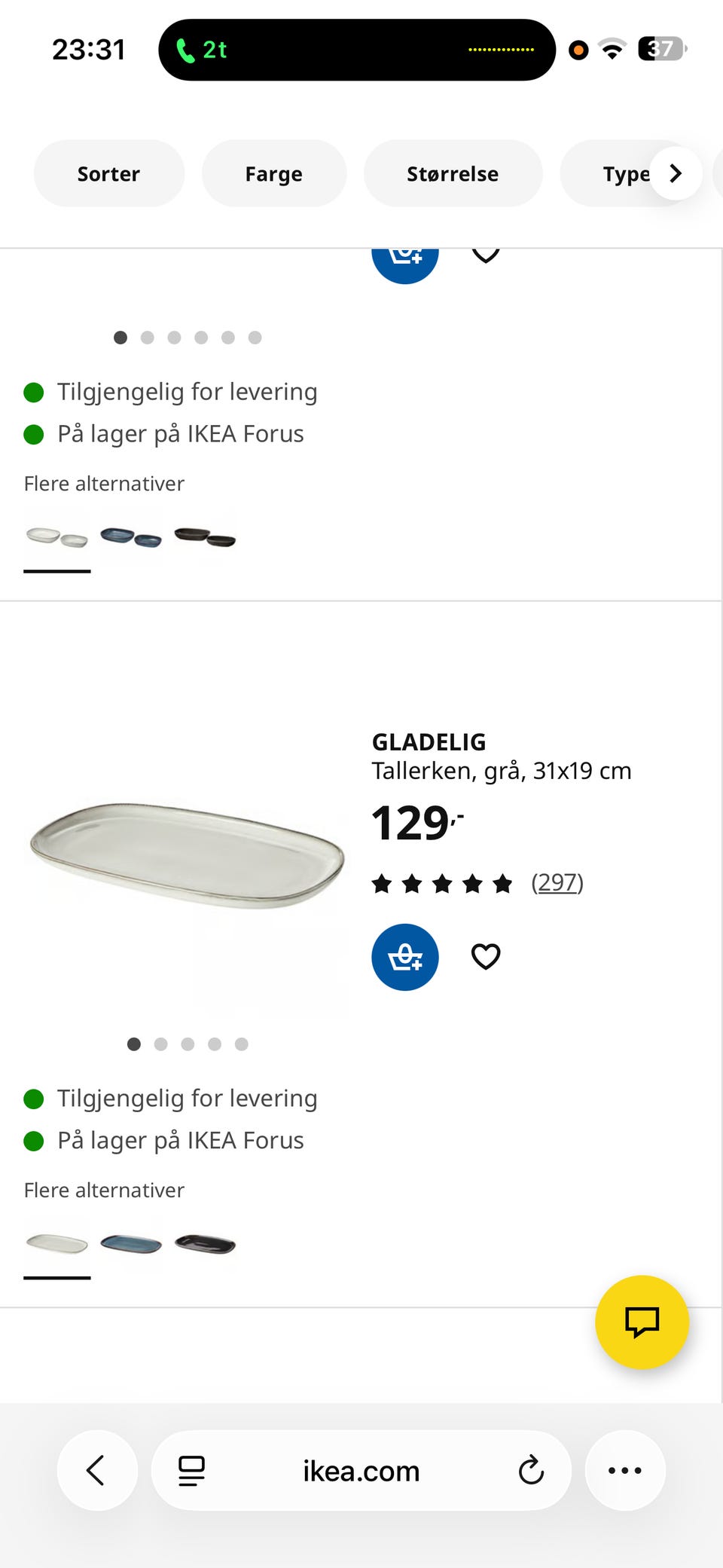This screenshot has width=723, height=1568.
Task: Open the GLADELIG product title
Action: [429, 742]
